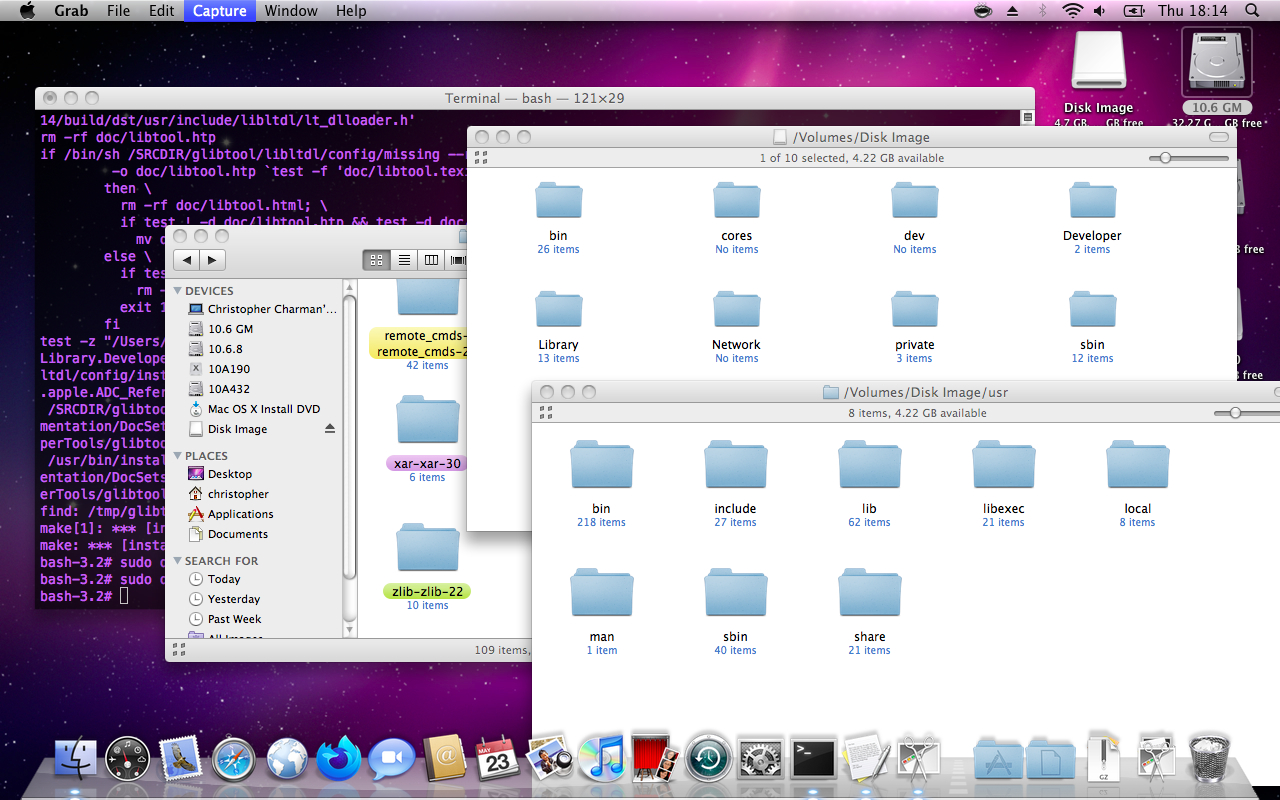Launch Time Machine from the Dock
Viewport: 1280px width, 800px height.
coord(709,759)
